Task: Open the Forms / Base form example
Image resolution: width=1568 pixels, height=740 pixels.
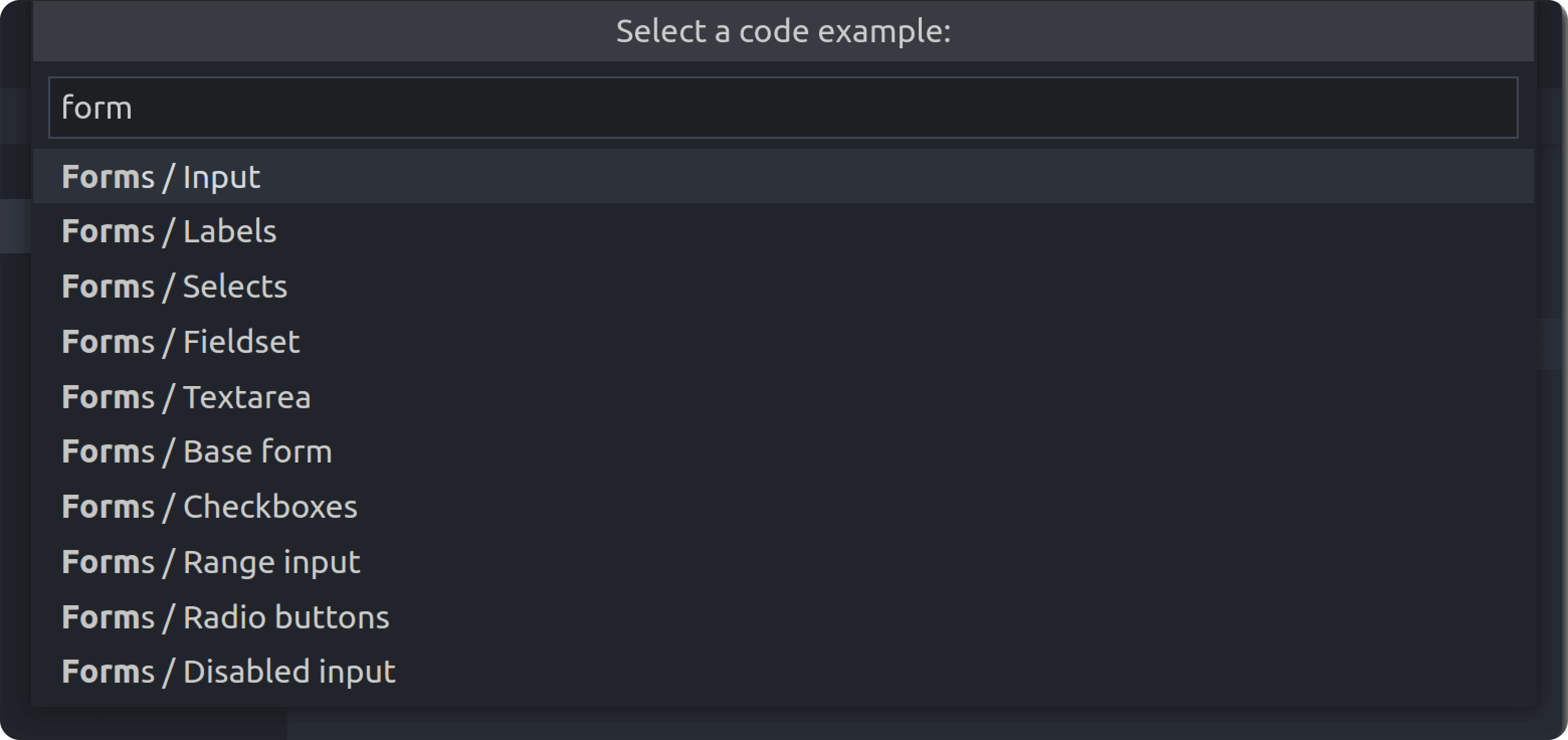Action: pos(196,451)
